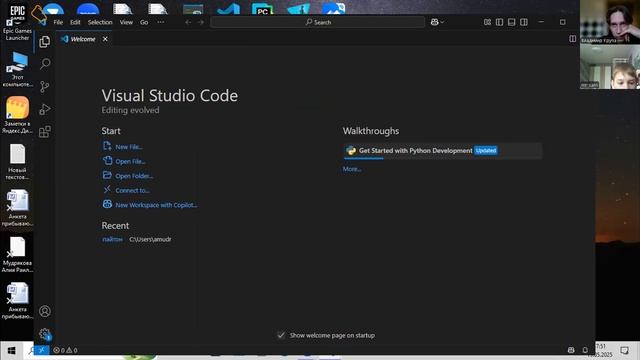Click the Copilot chat icon in title bar
This screenshot has height=360, width=640.
pyautogui.click(x=434, y=22)
